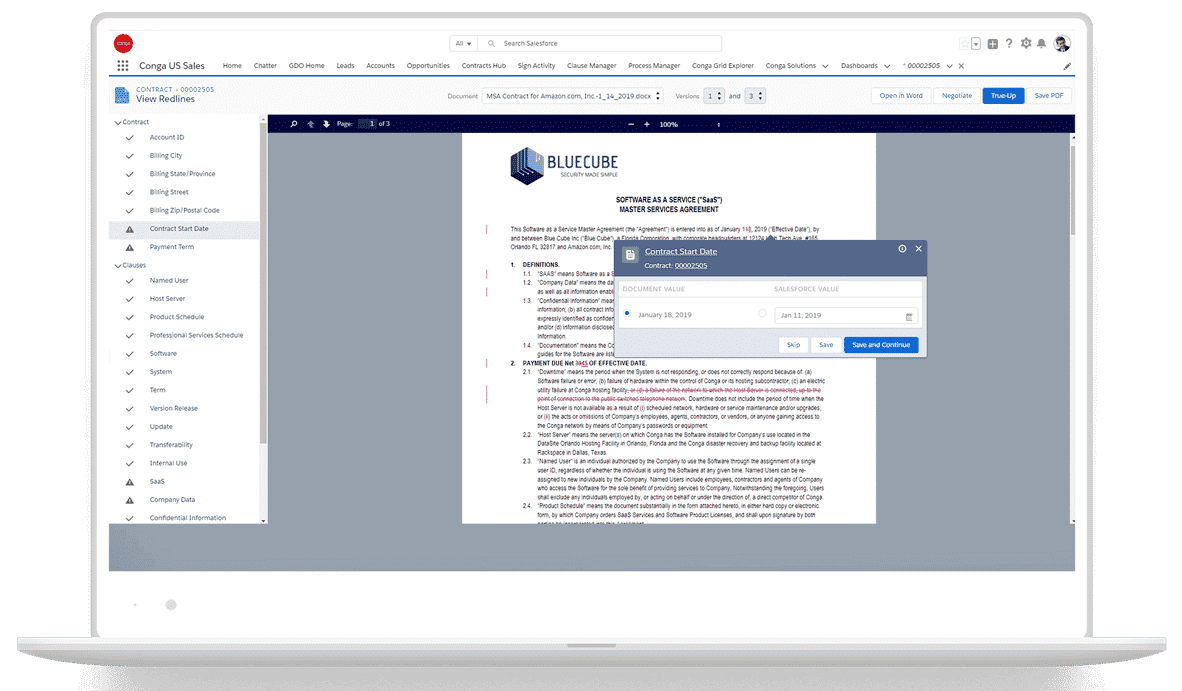
Task: Open the calendar date picker icon
Action: pyautogui.click(x=909, y=316)
